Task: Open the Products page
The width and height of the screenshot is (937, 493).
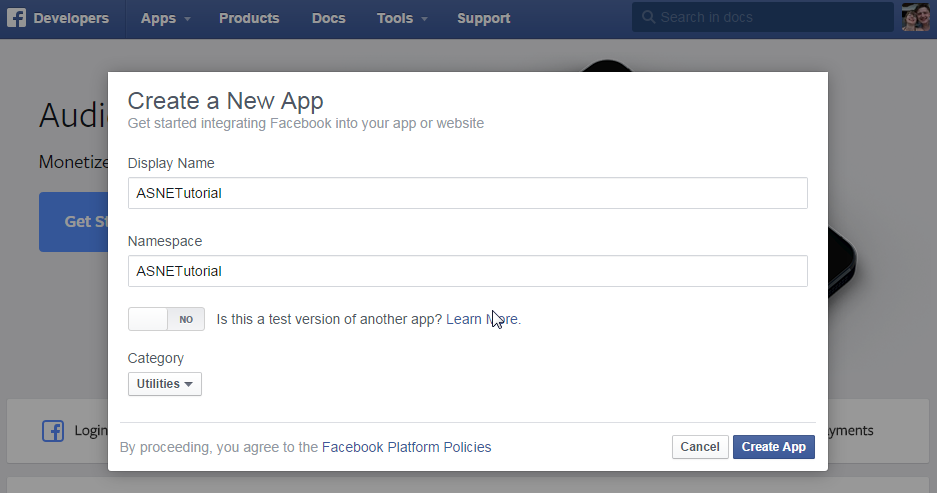Action: [249, 18]
